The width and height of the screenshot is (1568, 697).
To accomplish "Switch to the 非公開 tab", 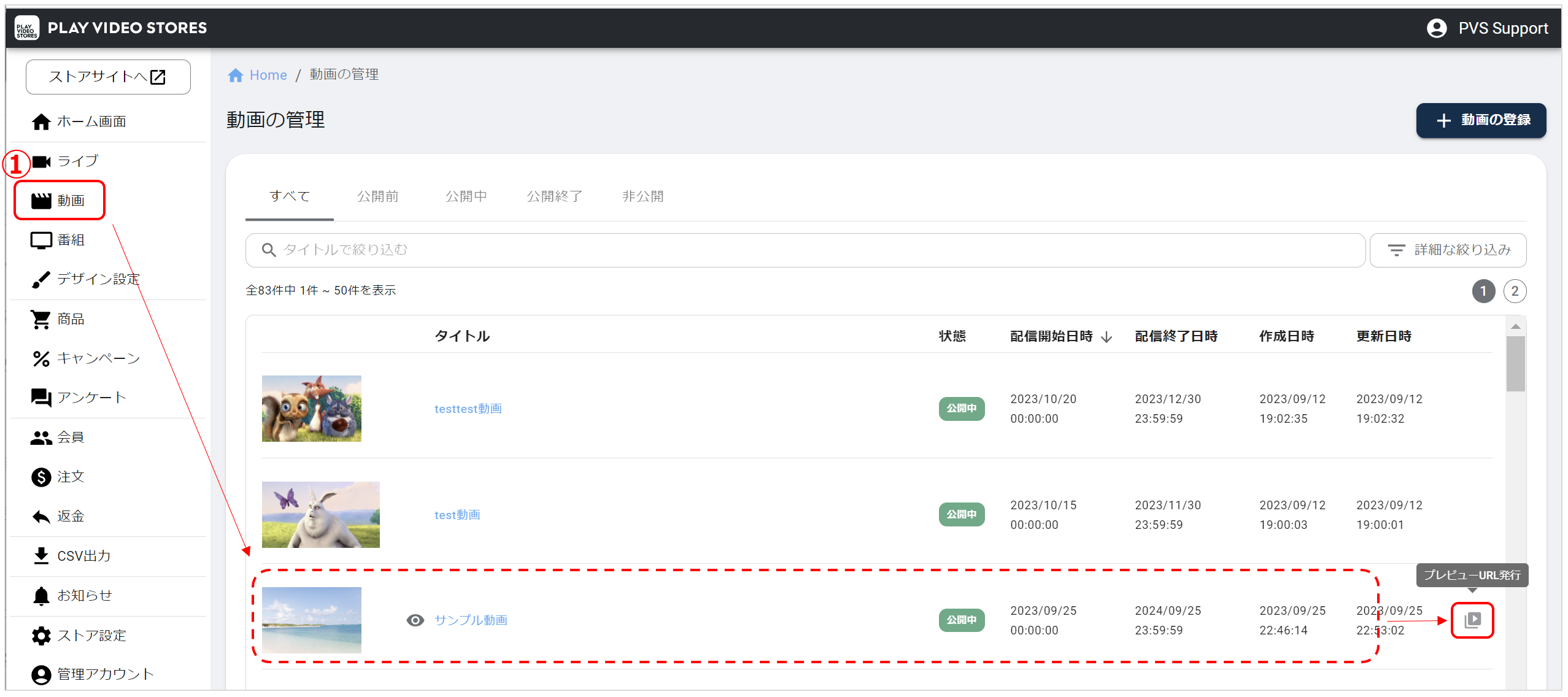I will pos(643,196).
